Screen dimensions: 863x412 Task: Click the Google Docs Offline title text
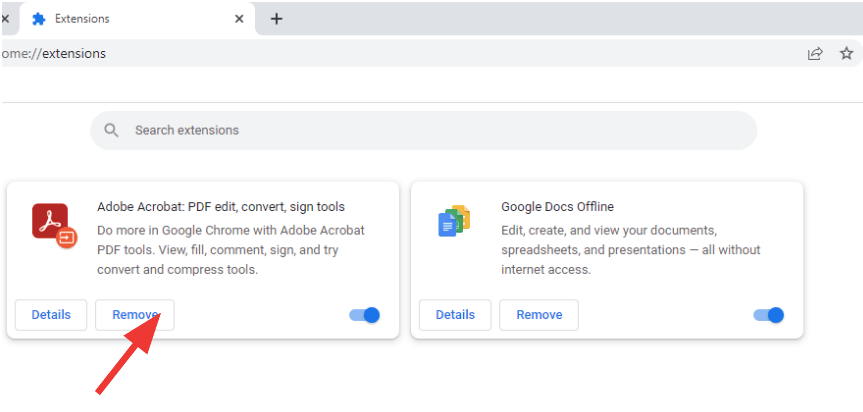tap(558, 207)
